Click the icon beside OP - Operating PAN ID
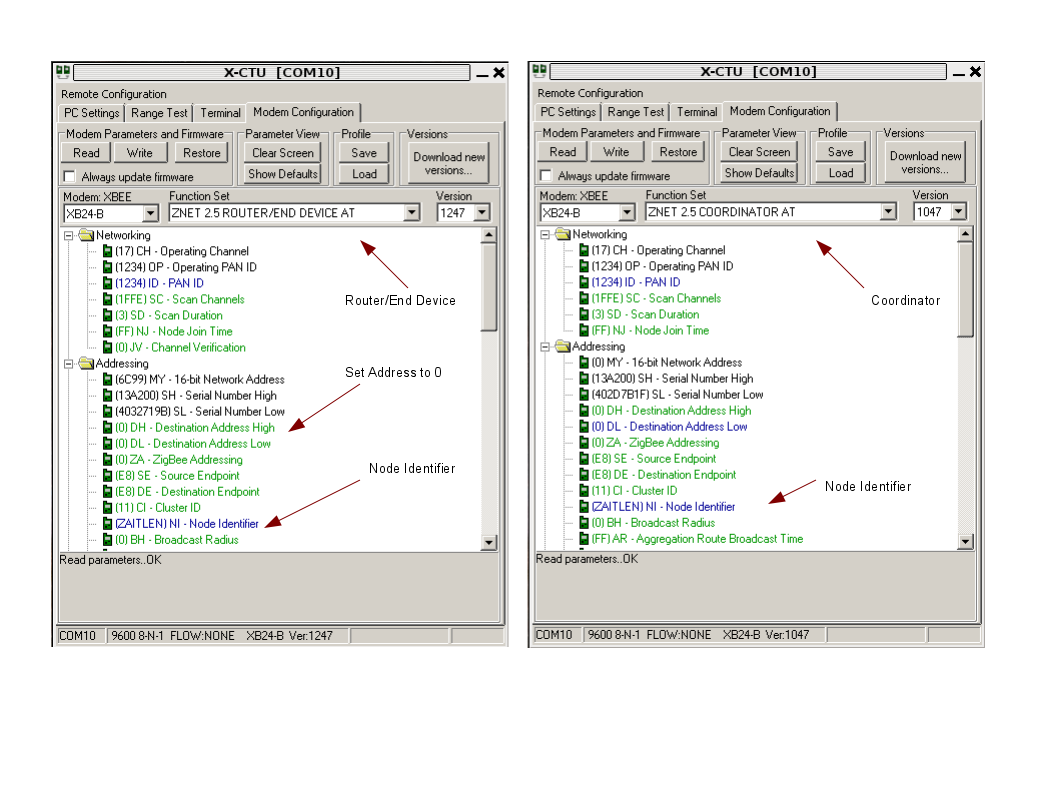This screenshot has width=1058, height=794. coord(106,266)
